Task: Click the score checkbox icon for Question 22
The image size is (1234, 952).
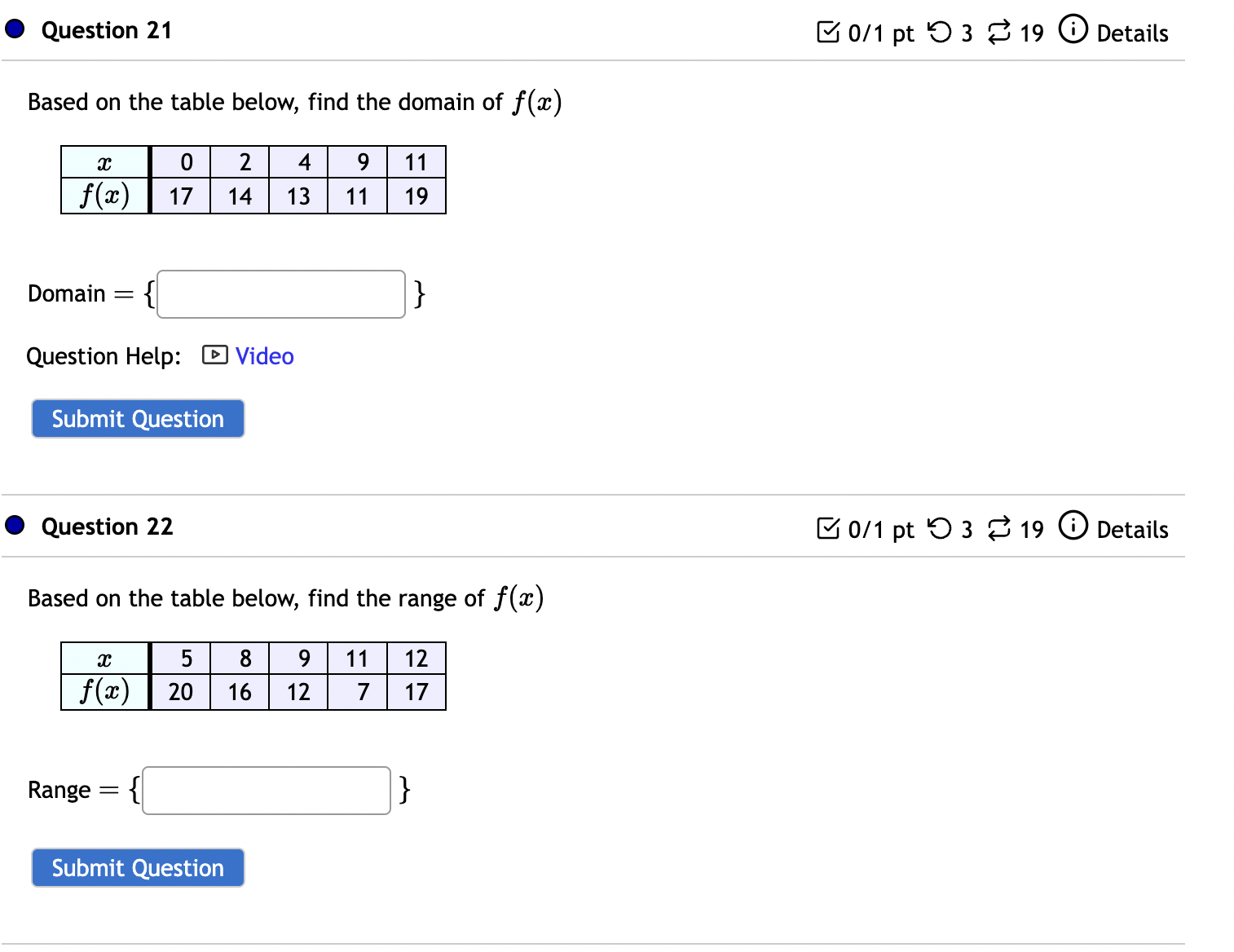Action: click(x=828, y=528)
